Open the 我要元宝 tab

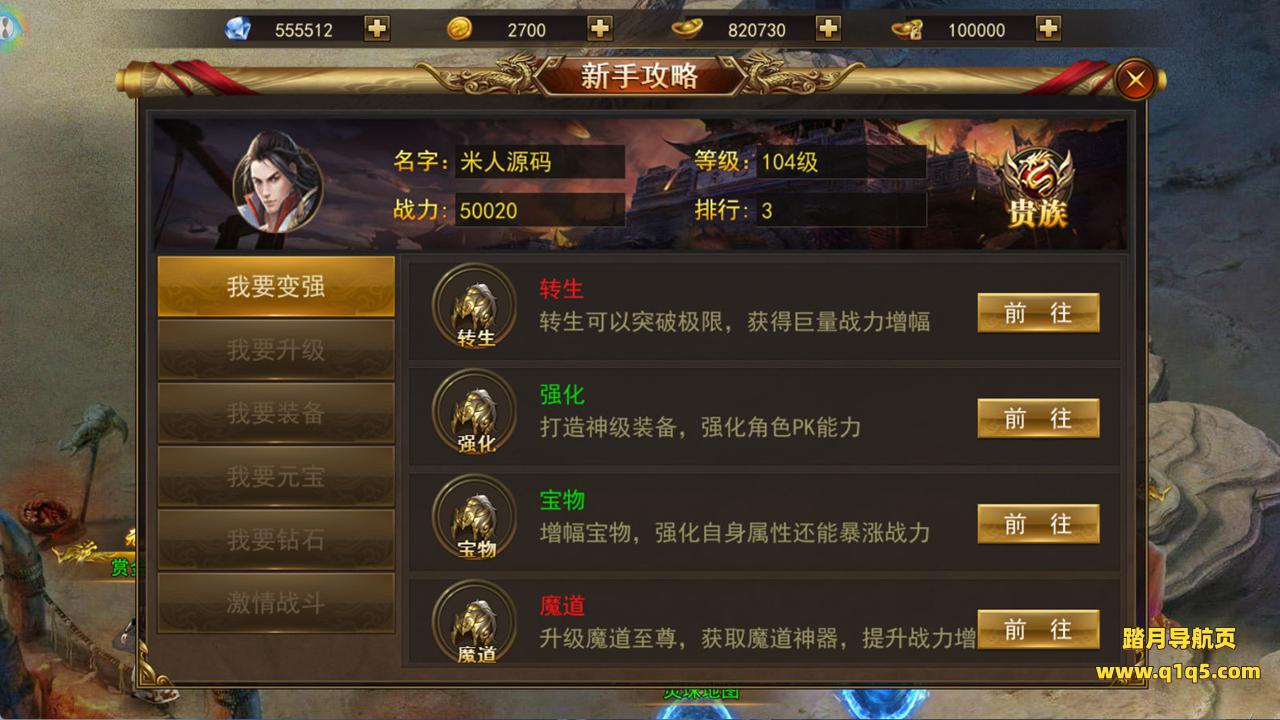276,476
